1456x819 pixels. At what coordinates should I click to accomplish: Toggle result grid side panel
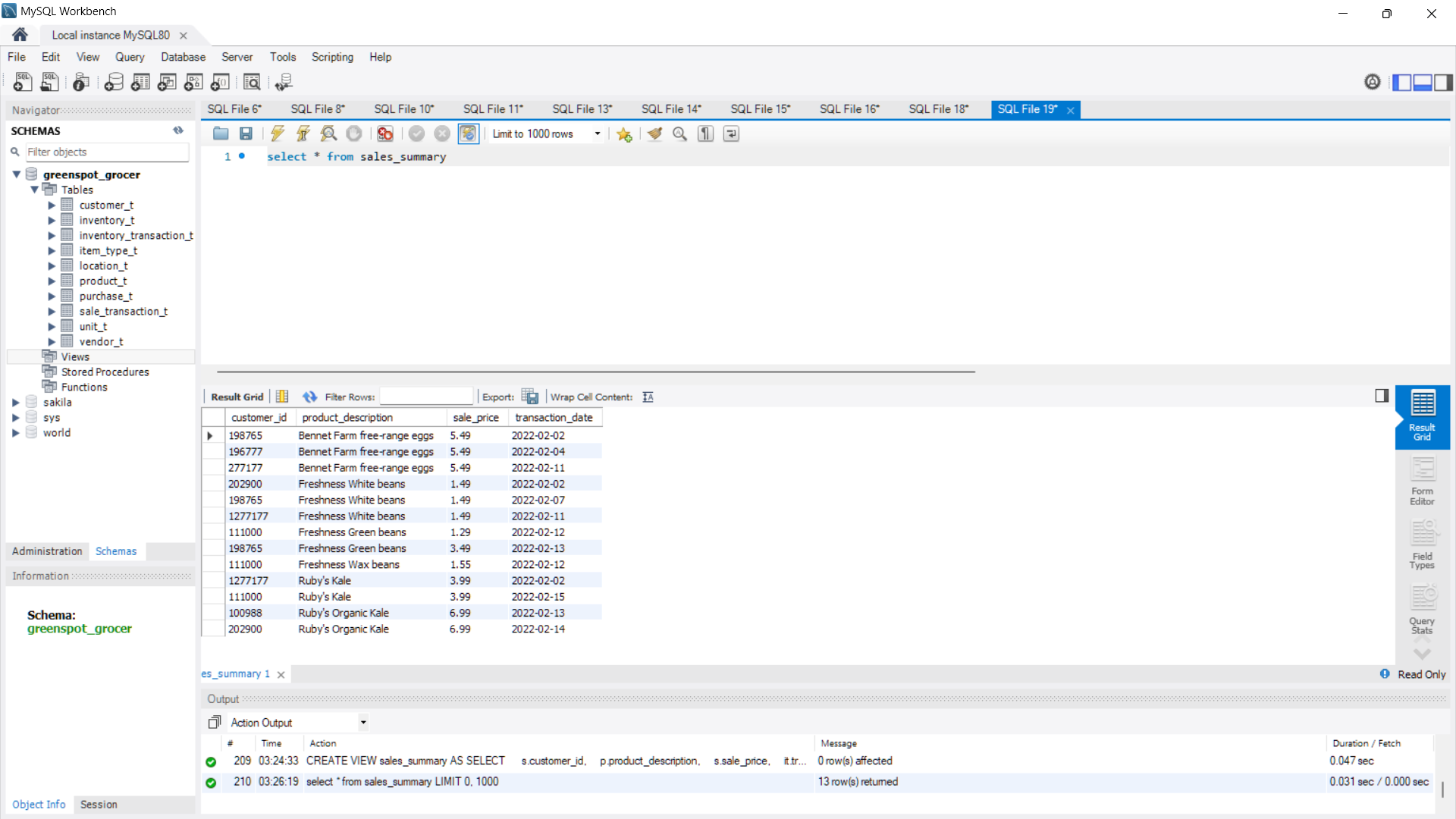(1382, 395)
